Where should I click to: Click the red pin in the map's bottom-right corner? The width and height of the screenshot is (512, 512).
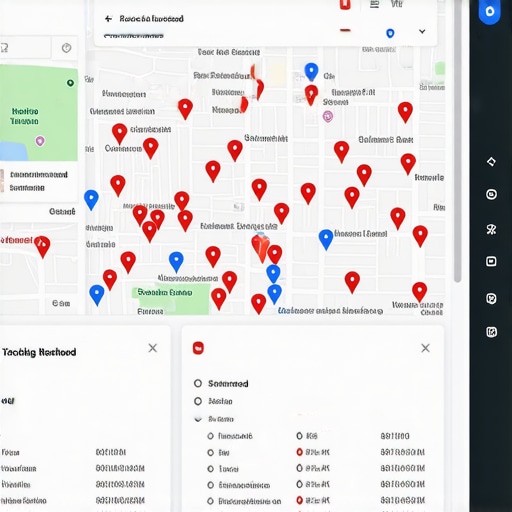419,292
